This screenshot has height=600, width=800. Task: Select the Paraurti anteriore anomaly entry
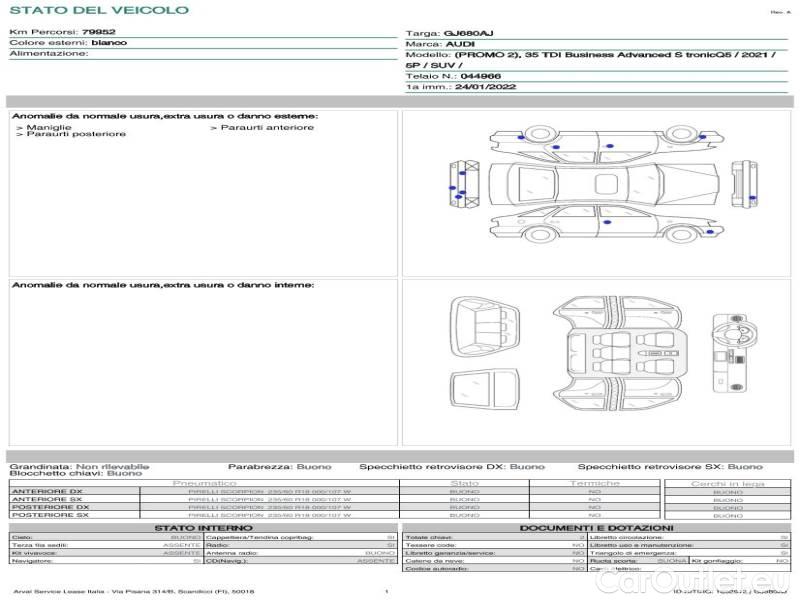[x=264, y=127]
